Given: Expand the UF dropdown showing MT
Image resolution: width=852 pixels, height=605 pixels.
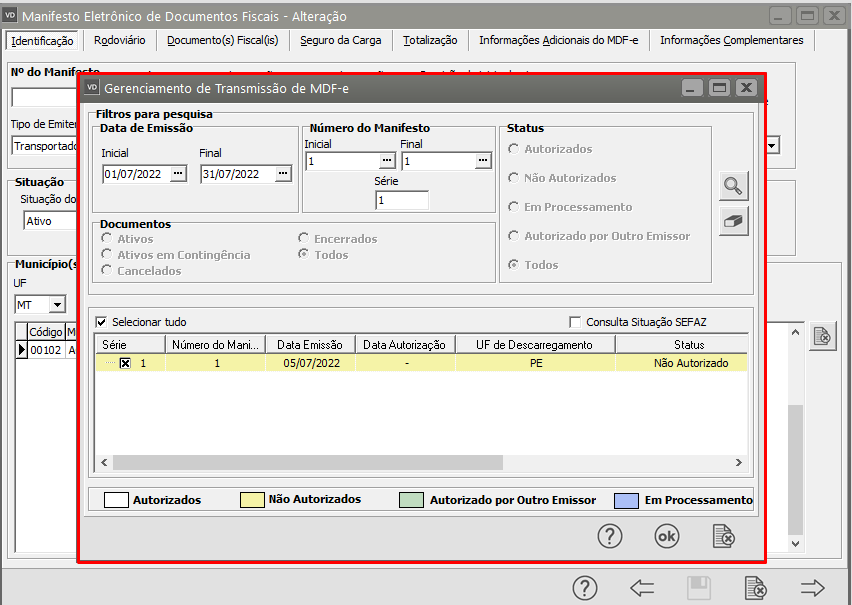Looking at the screenshot, I should pyautogui.click(x=57, y=304).
